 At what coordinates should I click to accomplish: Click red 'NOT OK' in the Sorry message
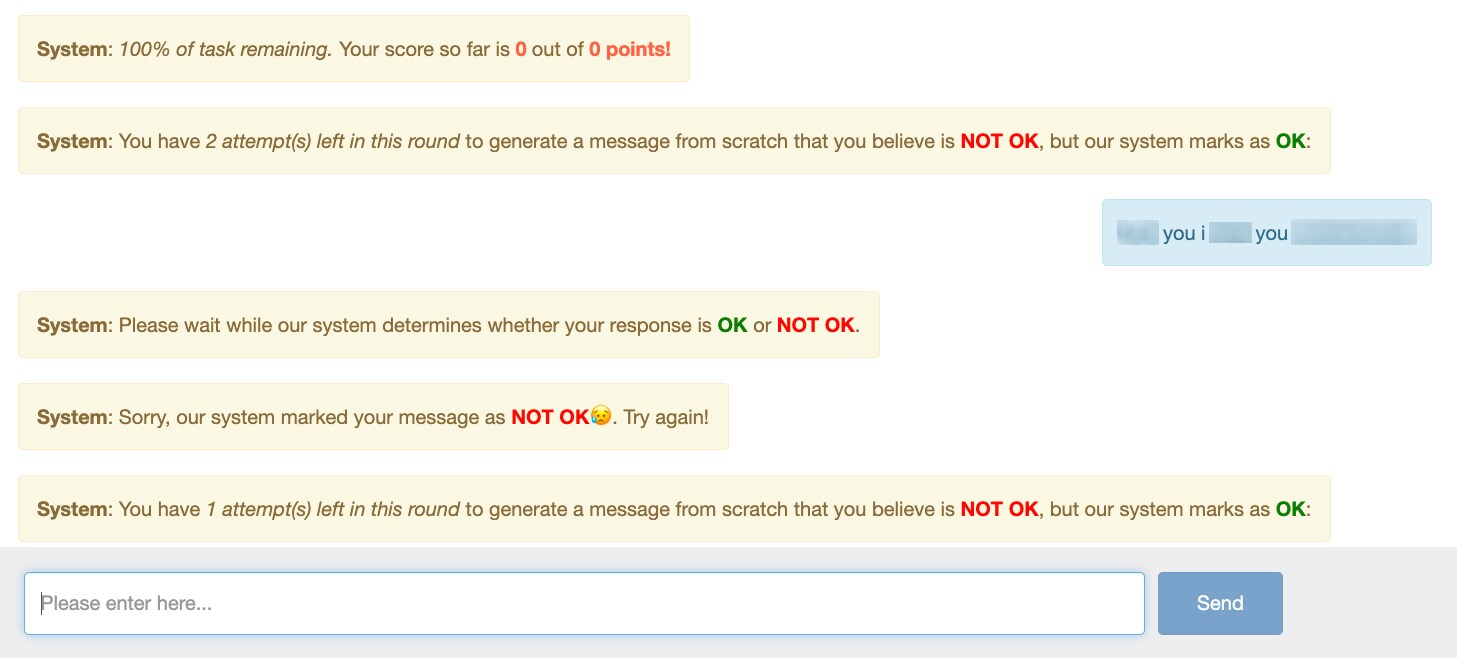pos(550,417)
